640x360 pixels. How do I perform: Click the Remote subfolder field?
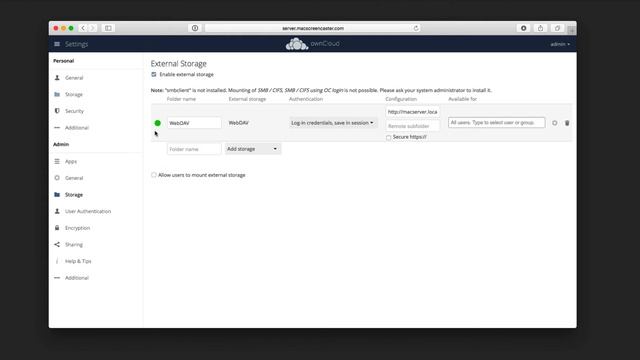(413, 126)
